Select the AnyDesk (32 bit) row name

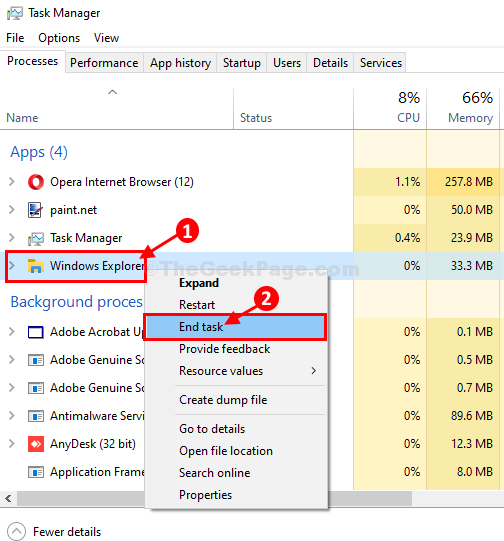tap(93, 444)
